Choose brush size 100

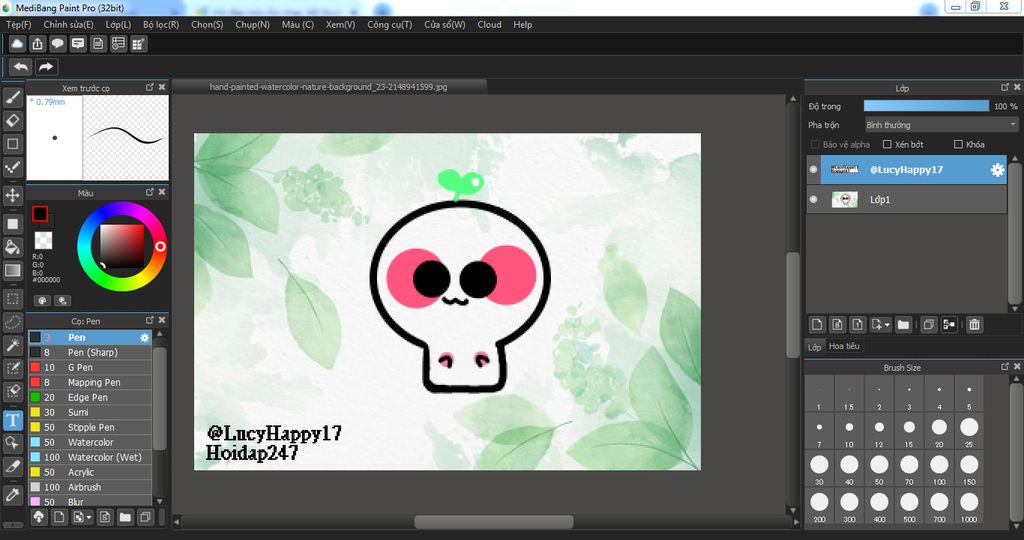939,469
